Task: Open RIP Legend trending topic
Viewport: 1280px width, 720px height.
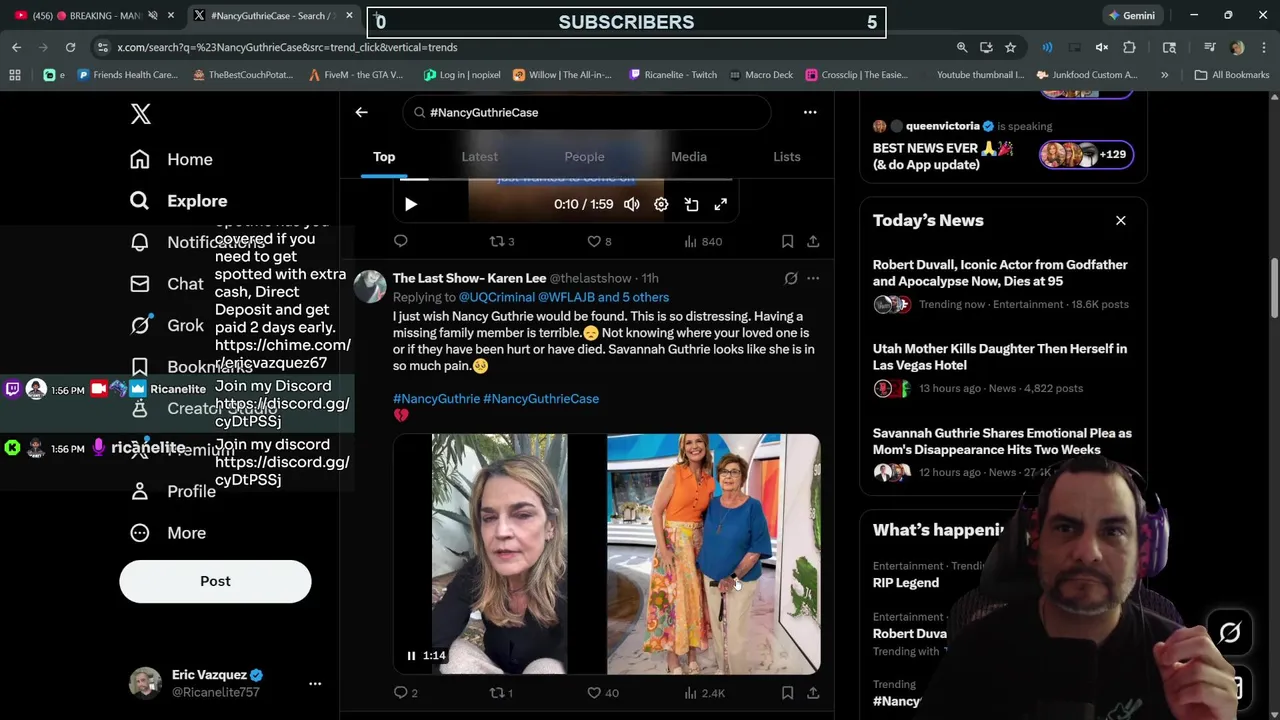Action: click(906, 583)
